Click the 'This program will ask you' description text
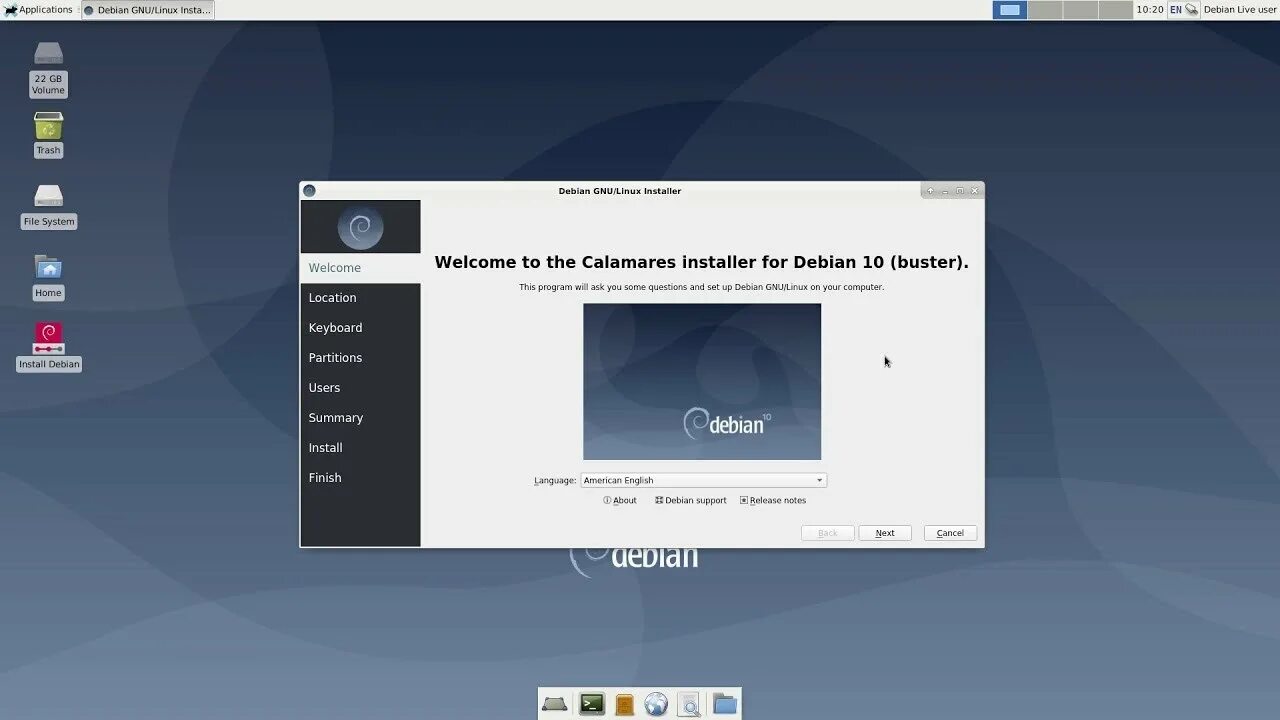 (x=701, y=287)
